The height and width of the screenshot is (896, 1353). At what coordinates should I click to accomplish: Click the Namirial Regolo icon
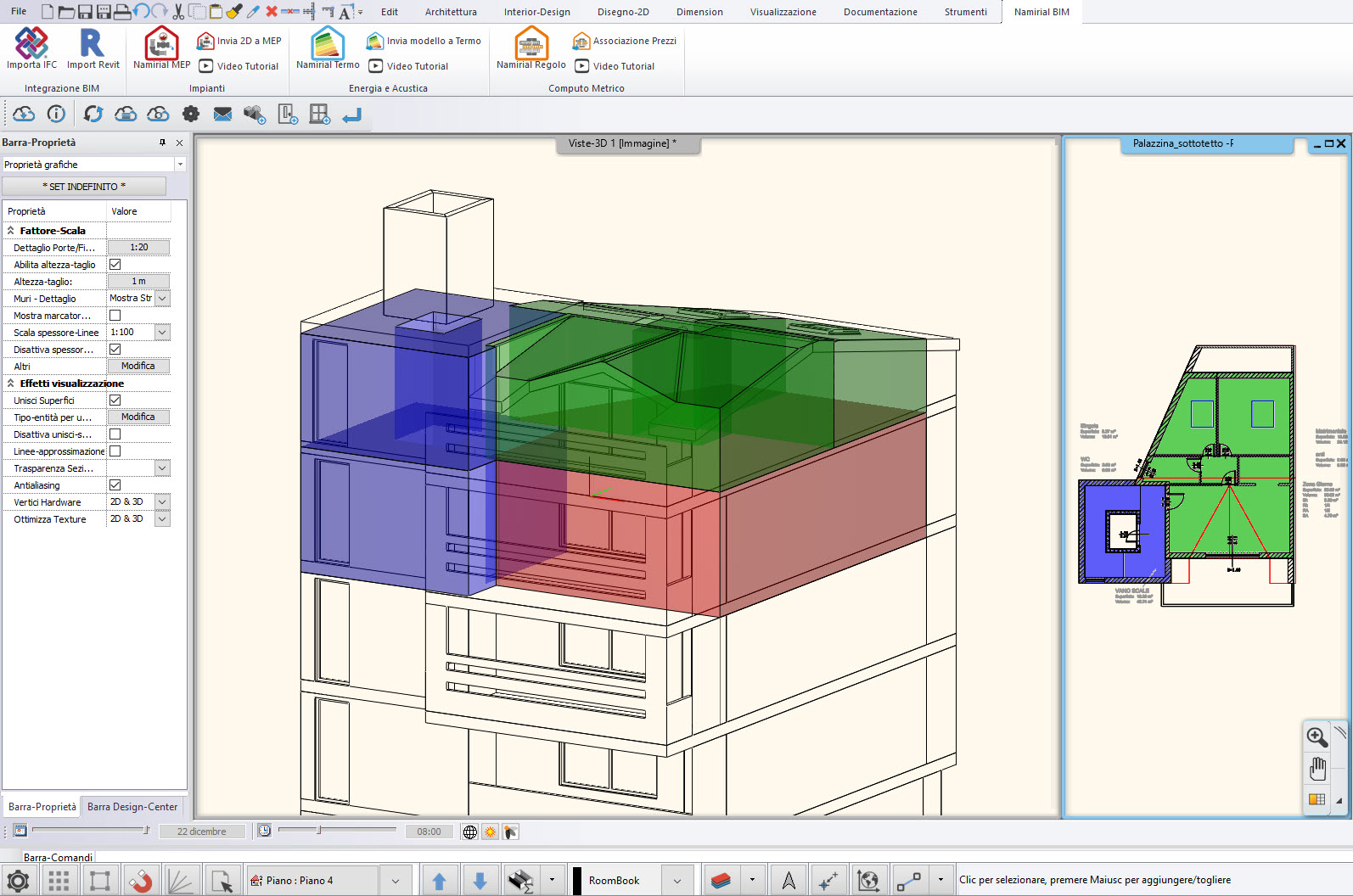(531, 44)
